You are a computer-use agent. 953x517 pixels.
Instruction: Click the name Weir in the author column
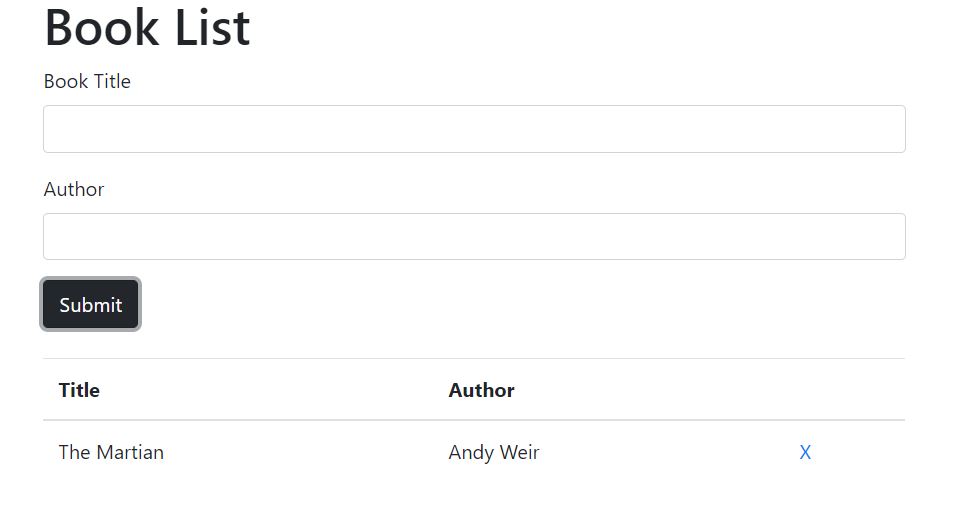tap(519, 452)
